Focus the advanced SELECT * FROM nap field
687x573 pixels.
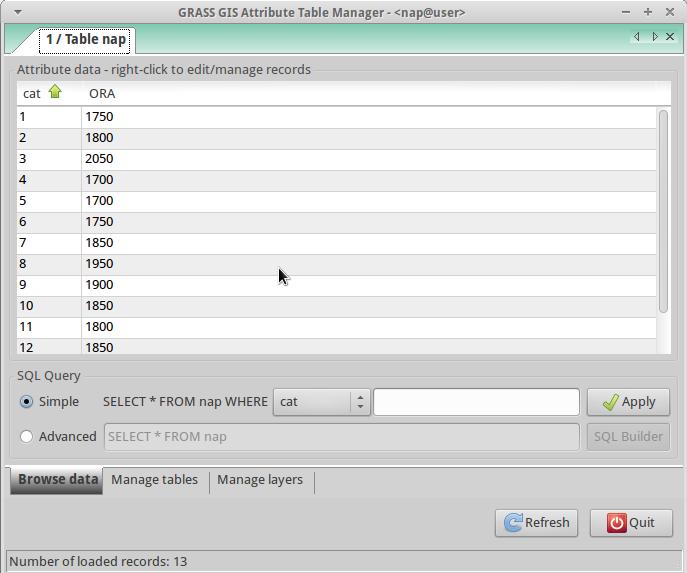pyautogui.click(x=342, y=437)
